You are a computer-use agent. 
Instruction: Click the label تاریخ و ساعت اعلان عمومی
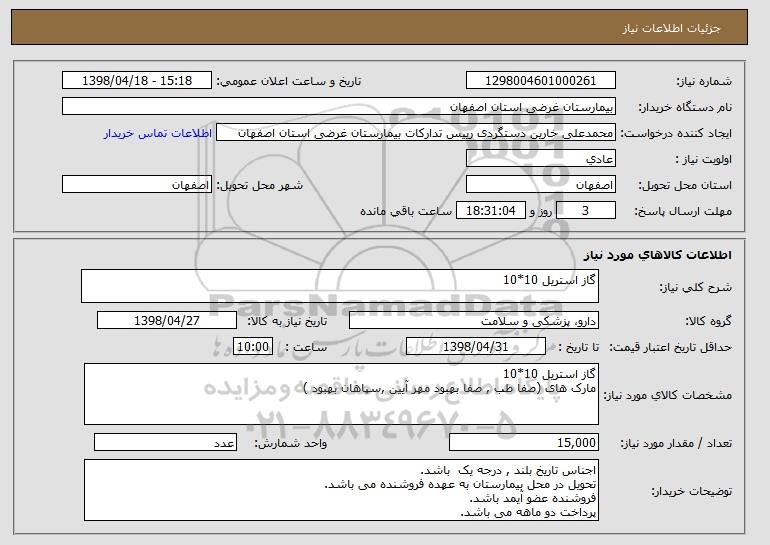[x=289, y=81]
